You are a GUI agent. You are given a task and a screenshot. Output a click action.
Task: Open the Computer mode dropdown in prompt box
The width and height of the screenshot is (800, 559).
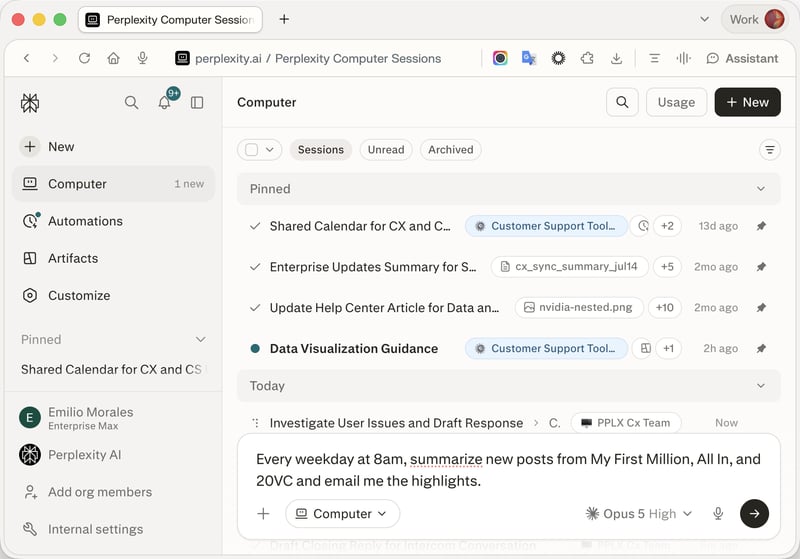click(x=342, y=513)
